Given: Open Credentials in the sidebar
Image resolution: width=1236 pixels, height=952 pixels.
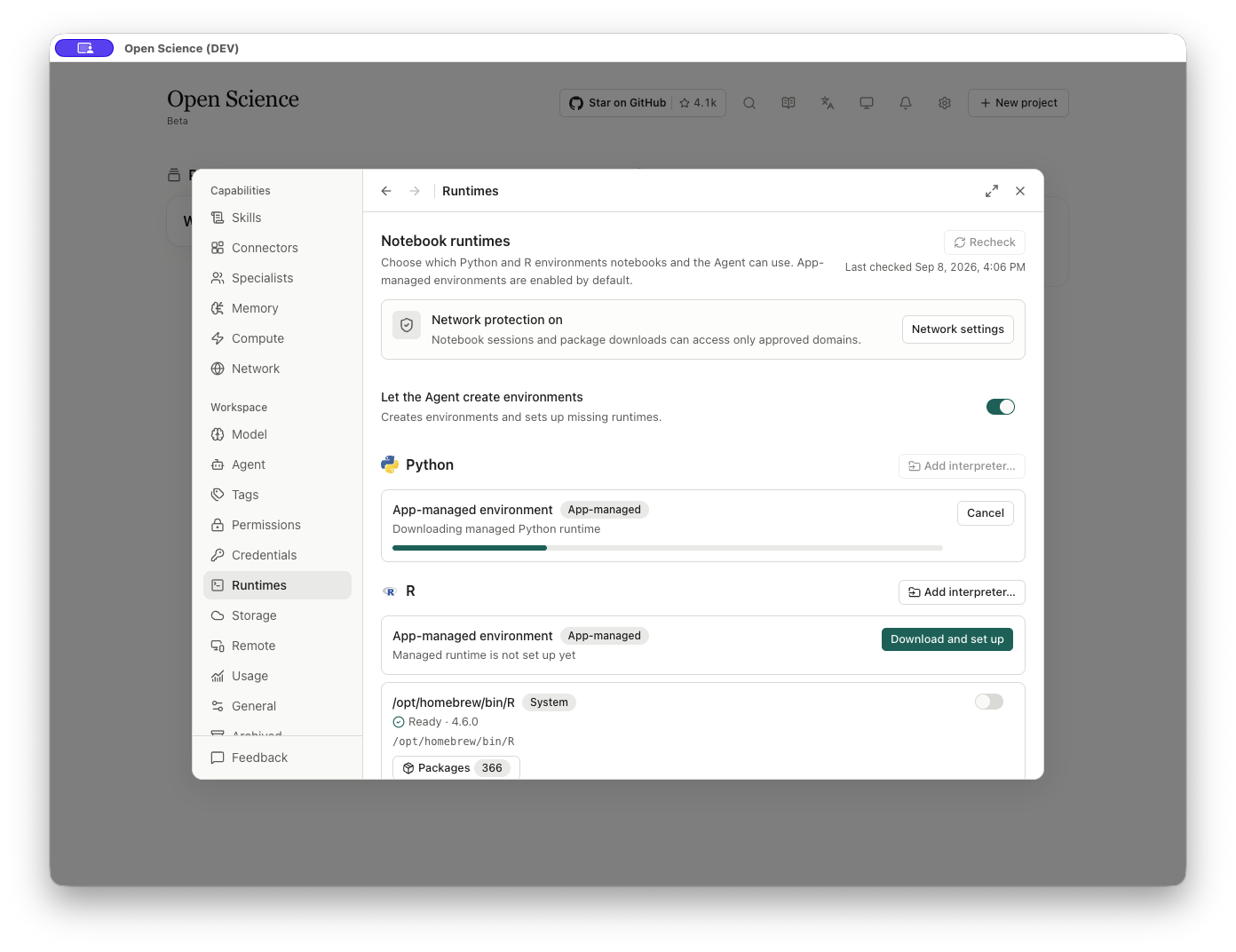Looking at the screenshot, I should [277, 555].
